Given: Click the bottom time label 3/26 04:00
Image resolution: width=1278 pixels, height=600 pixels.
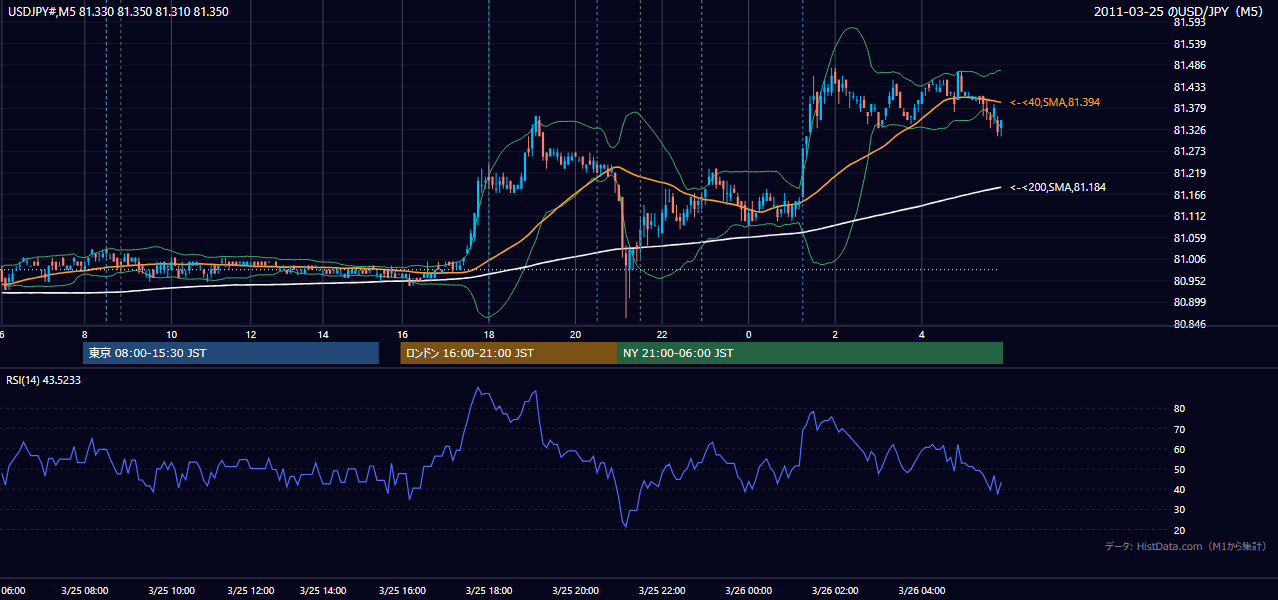Looking at the screenshot, I should 921,590.
